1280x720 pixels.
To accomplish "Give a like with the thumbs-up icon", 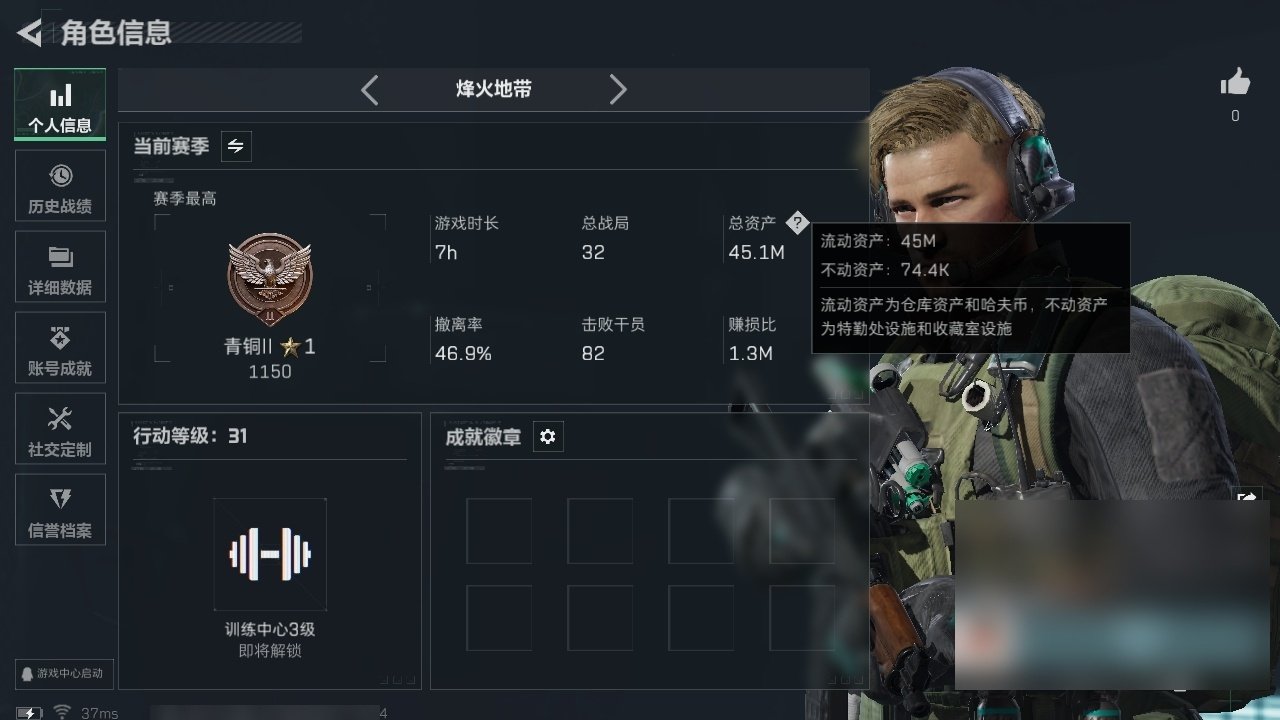I will pos(1235,83).
